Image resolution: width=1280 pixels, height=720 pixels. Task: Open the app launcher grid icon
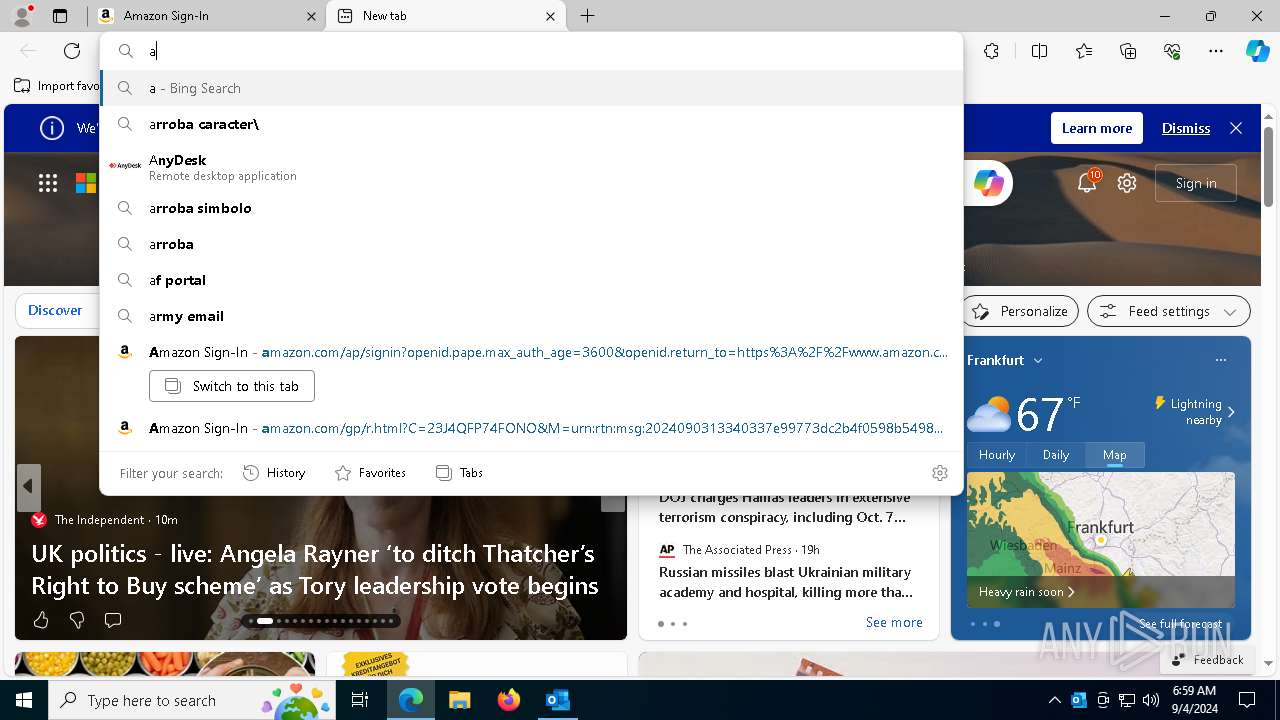[48, 183]
